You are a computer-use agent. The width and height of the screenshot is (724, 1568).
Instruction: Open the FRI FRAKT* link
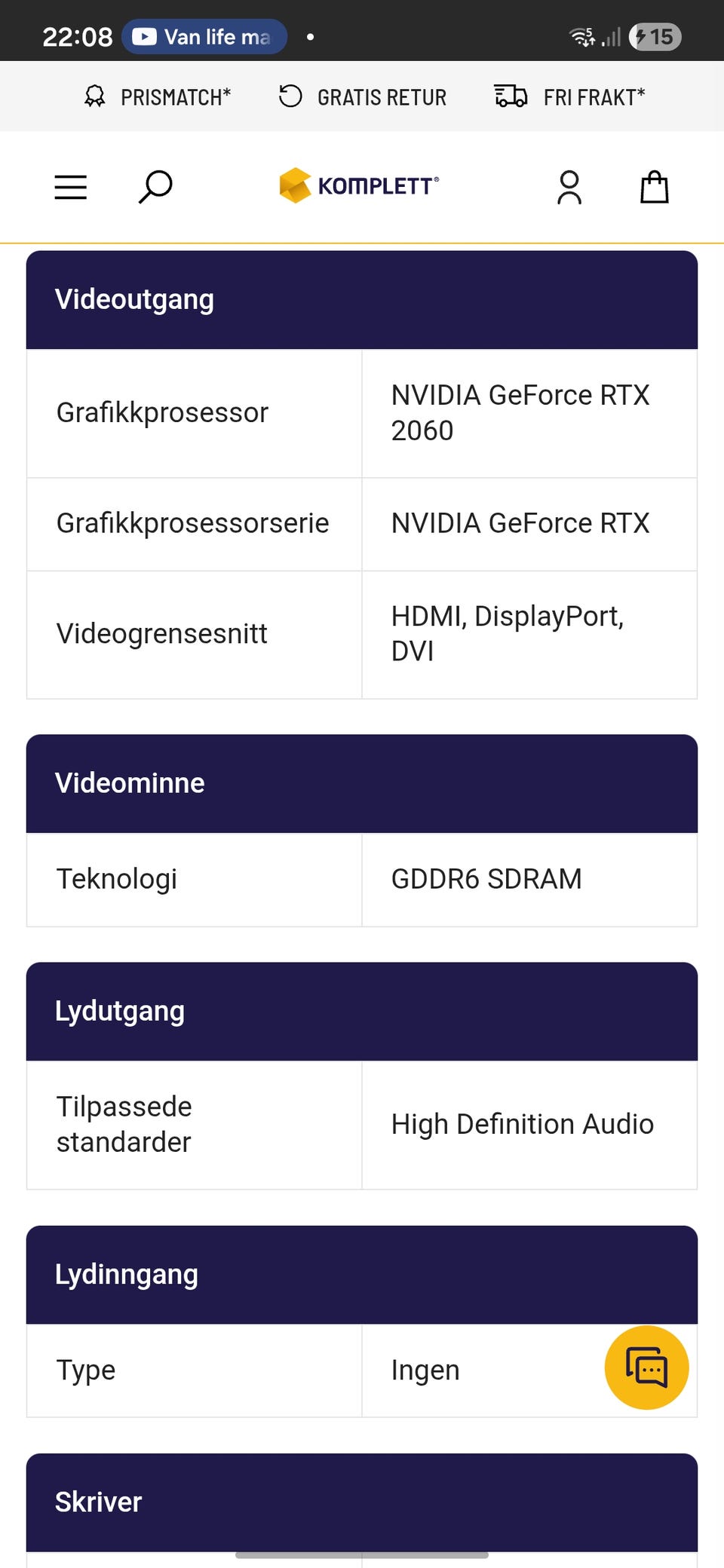click(594, 97)
